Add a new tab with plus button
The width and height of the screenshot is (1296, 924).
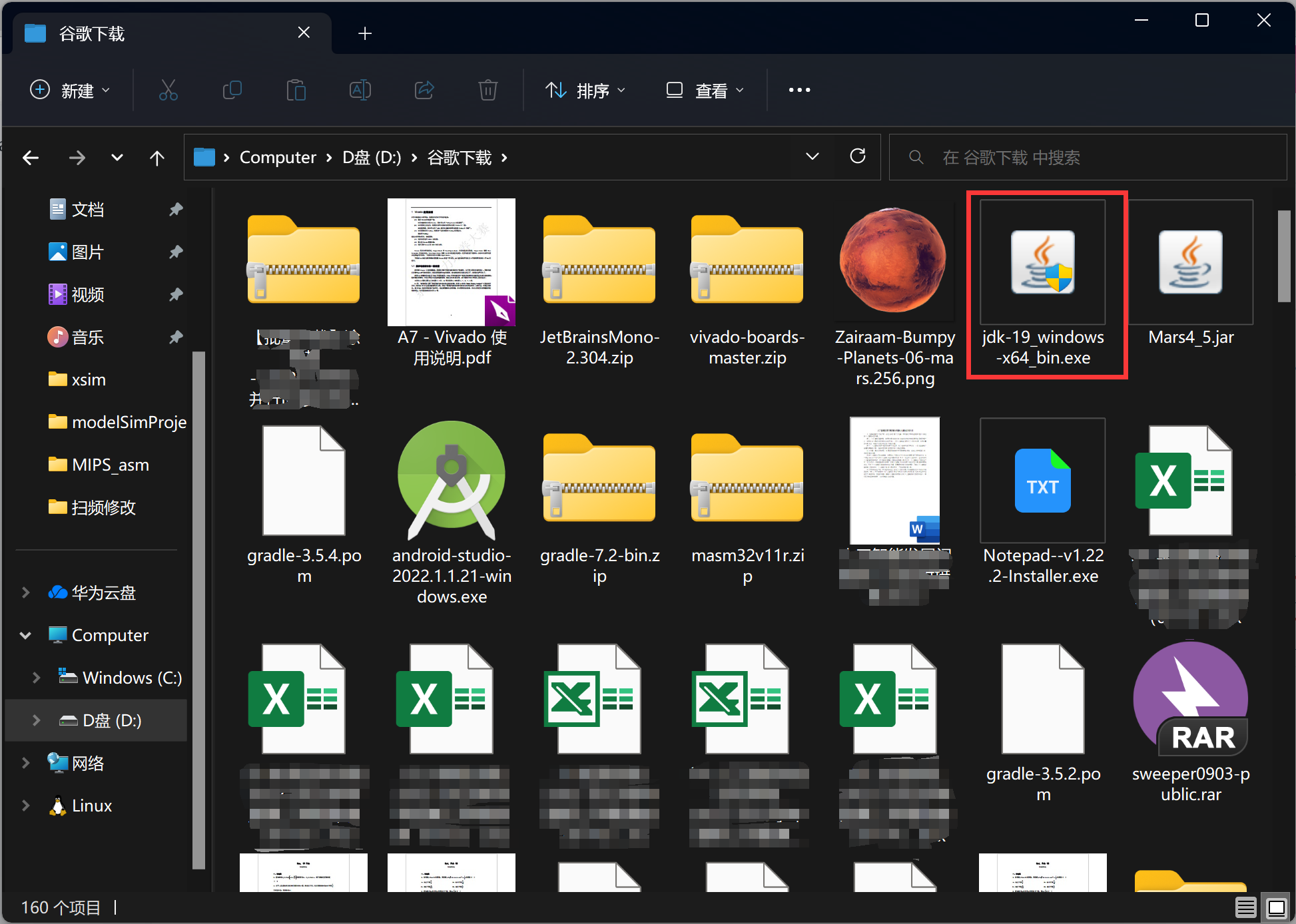(365, 33)
